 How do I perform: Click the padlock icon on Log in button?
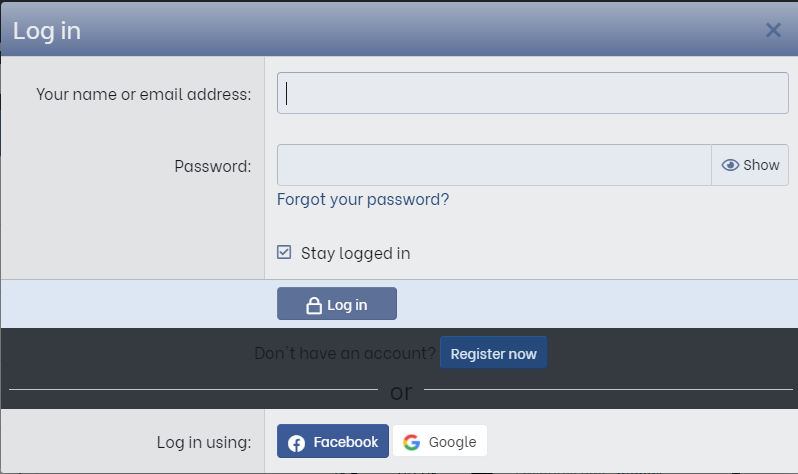coord(313,305)
